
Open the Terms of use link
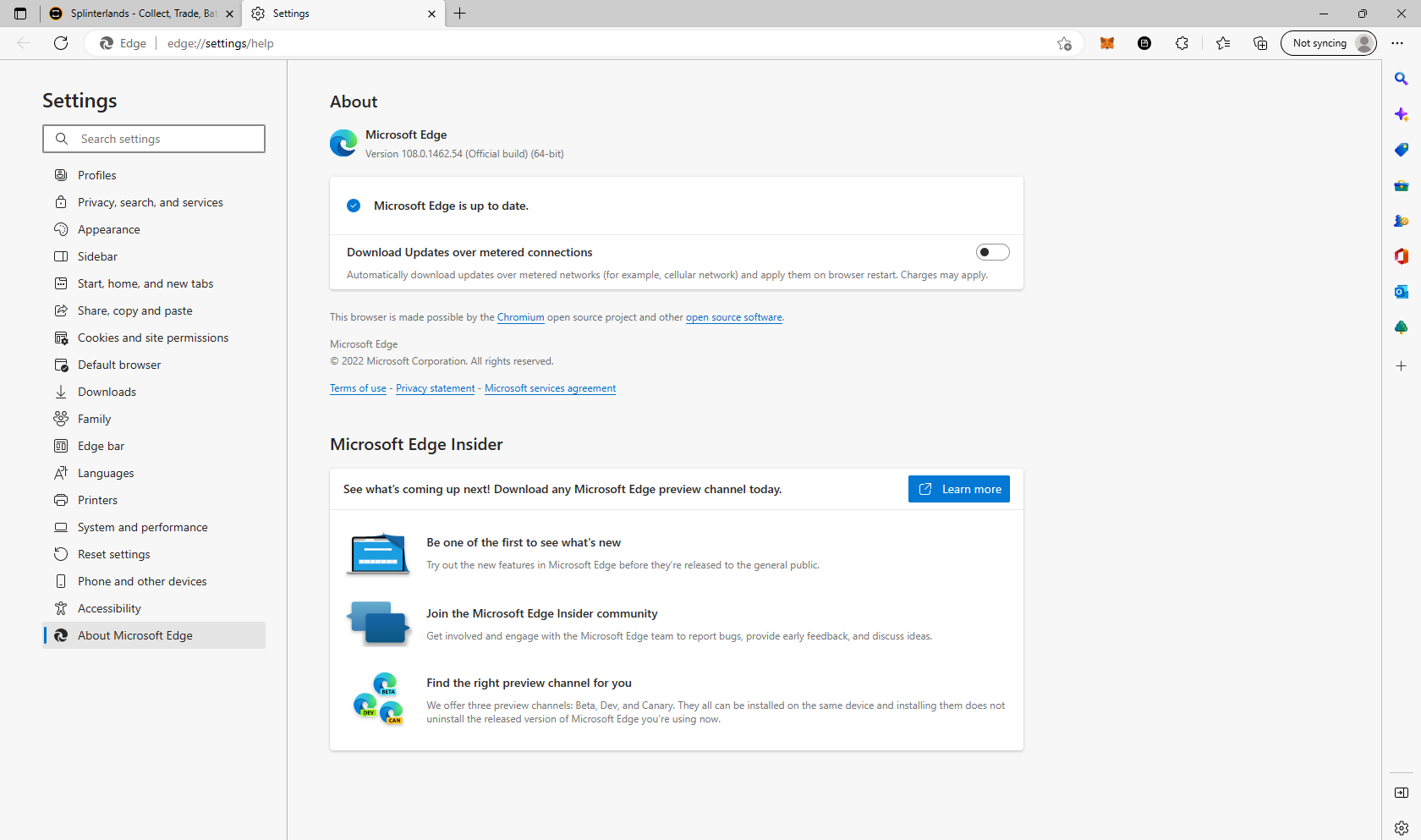[358, 388]
